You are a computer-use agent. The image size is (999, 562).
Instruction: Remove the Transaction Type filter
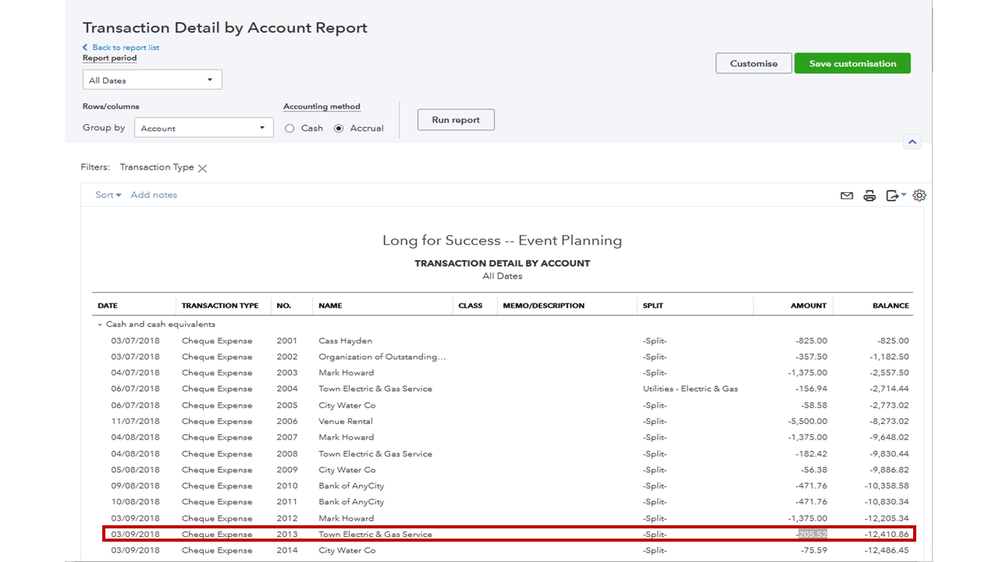pyautogui.click(x=203, y=169)
